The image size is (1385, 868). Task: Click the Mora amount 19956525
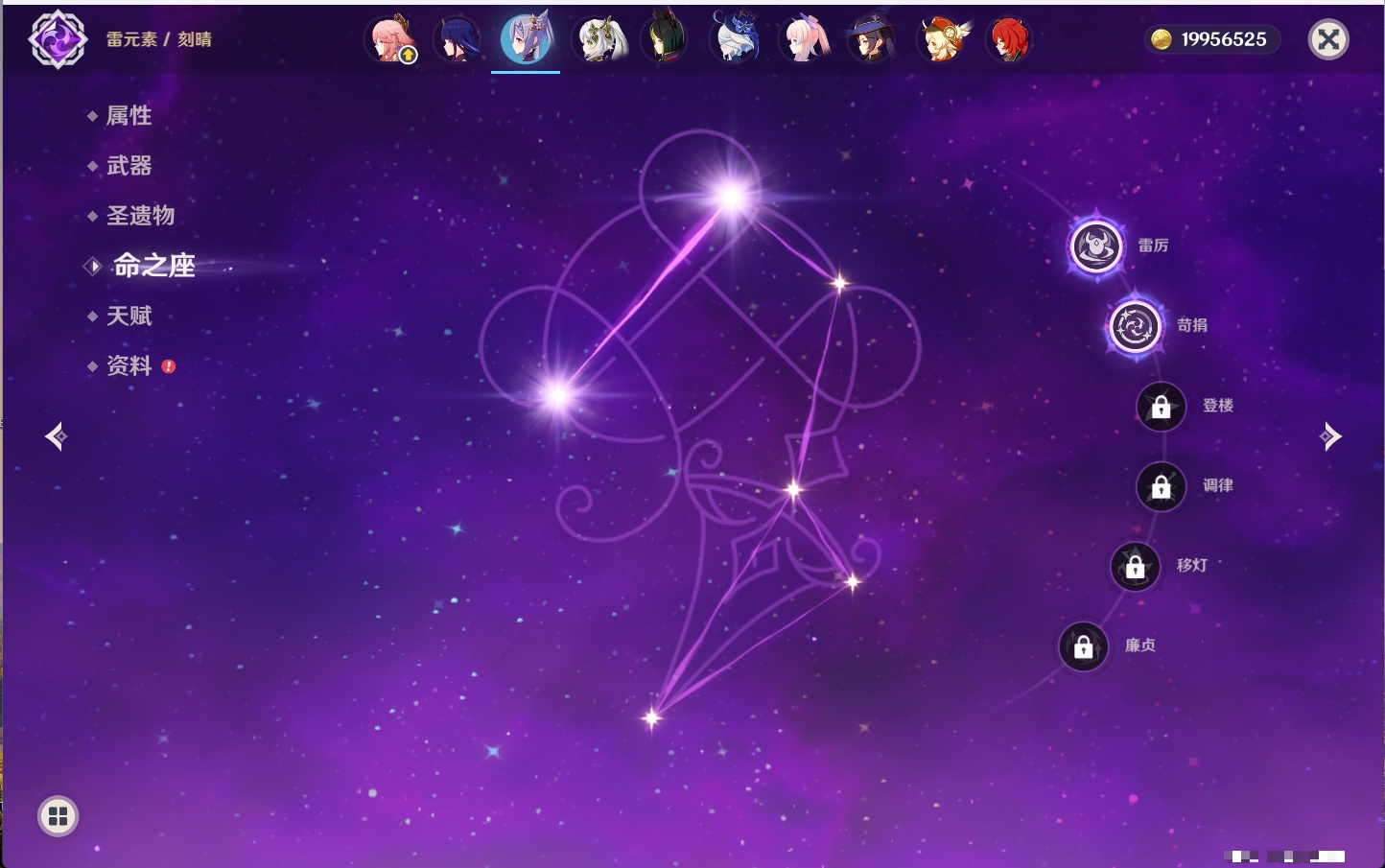(1224, 39)
